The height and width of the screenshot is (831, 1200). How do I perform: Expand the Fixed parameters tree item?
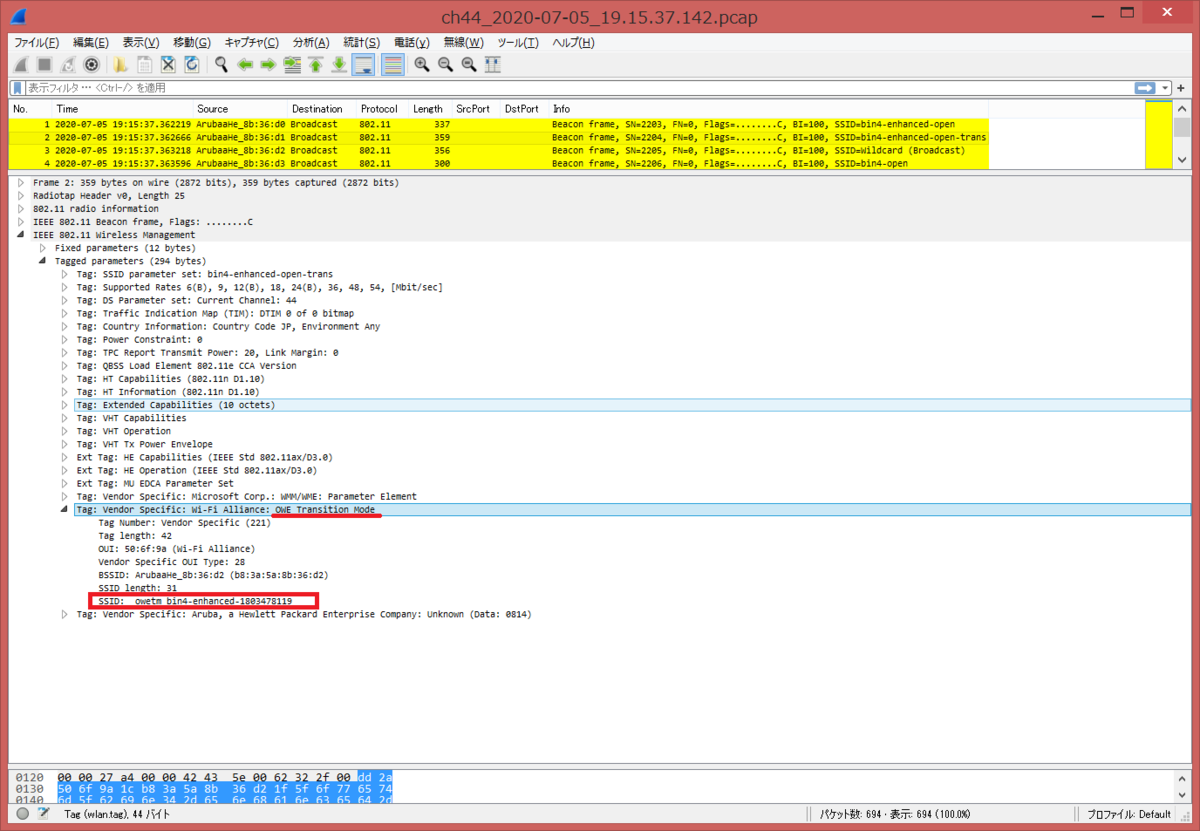pos(43,248)
